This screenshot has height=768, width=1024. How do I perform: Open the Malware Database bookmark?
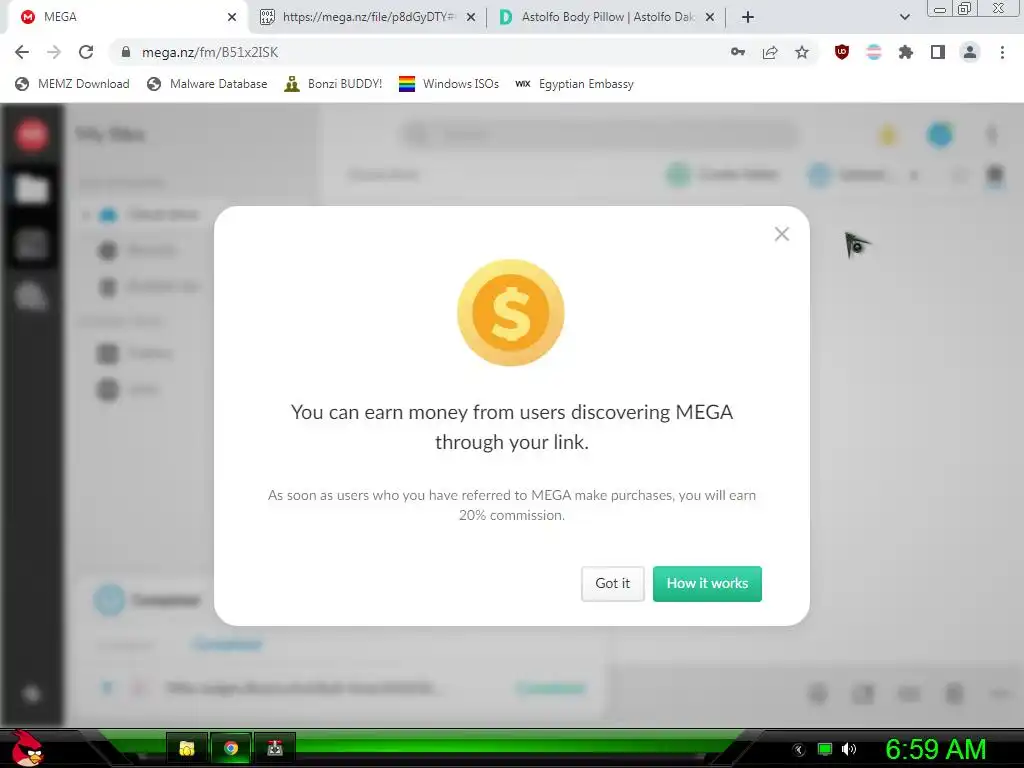coord(208,84)
